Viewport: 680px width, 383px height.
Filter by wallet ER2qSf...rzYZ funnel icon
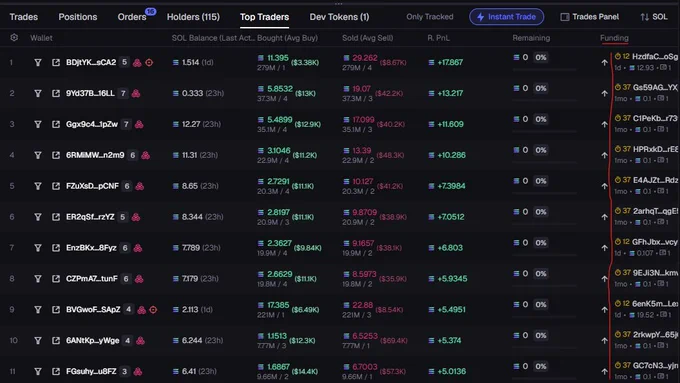tap(38, 217)
